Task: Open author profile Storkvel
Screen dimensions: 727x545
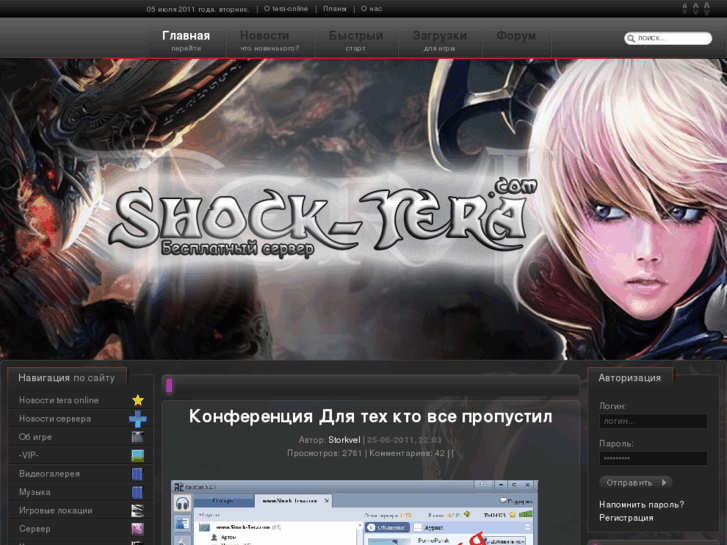Action: 344,440
